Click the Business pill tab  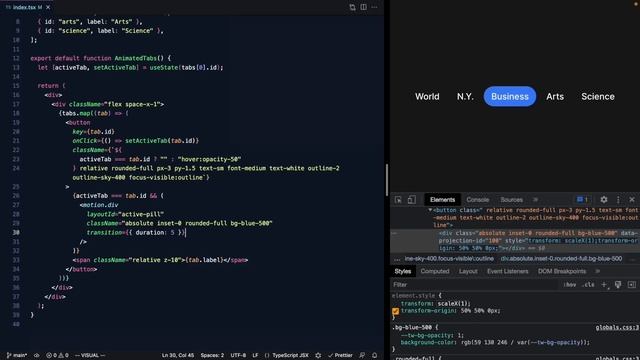pyautogui.click(x=510, y=97)
